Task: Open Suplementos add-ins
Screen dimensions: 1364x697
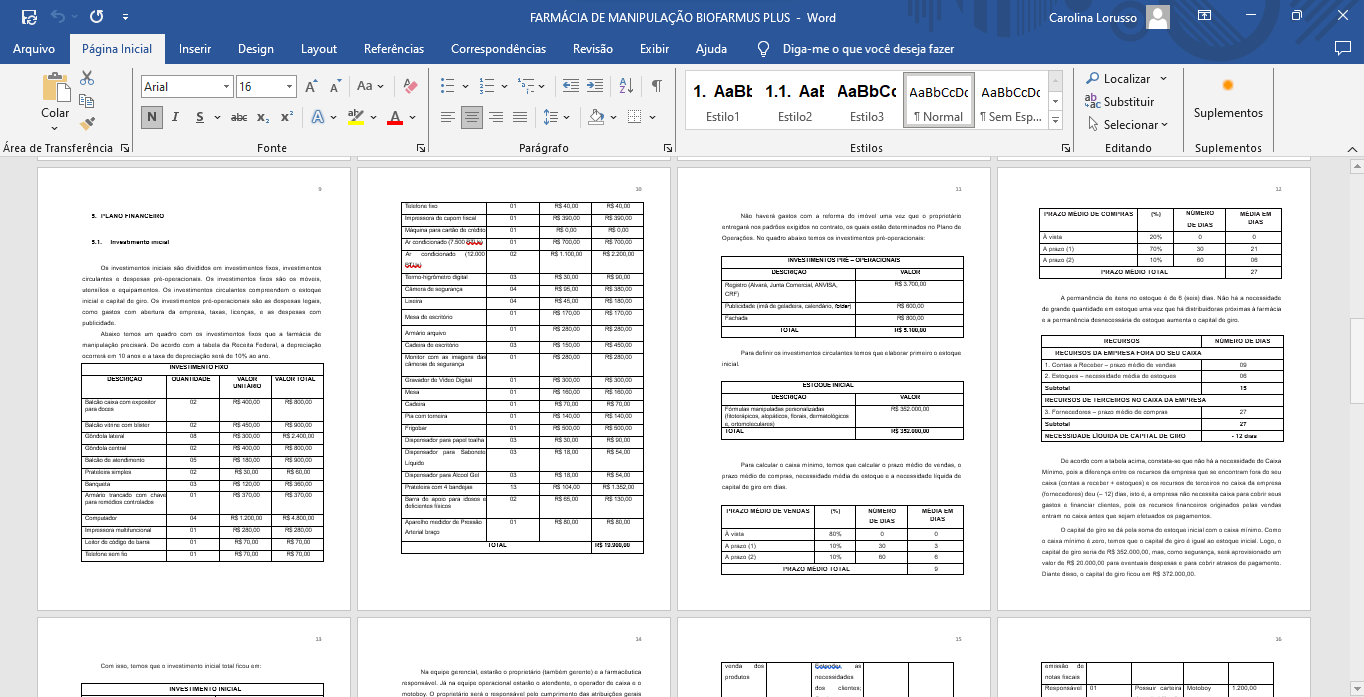Action: coord(1228,98)
